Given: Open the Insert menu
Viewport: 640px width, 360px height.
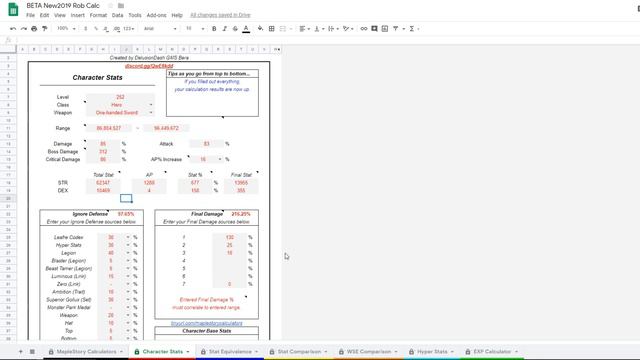Looking at the screenshot, I should [78, 15].
